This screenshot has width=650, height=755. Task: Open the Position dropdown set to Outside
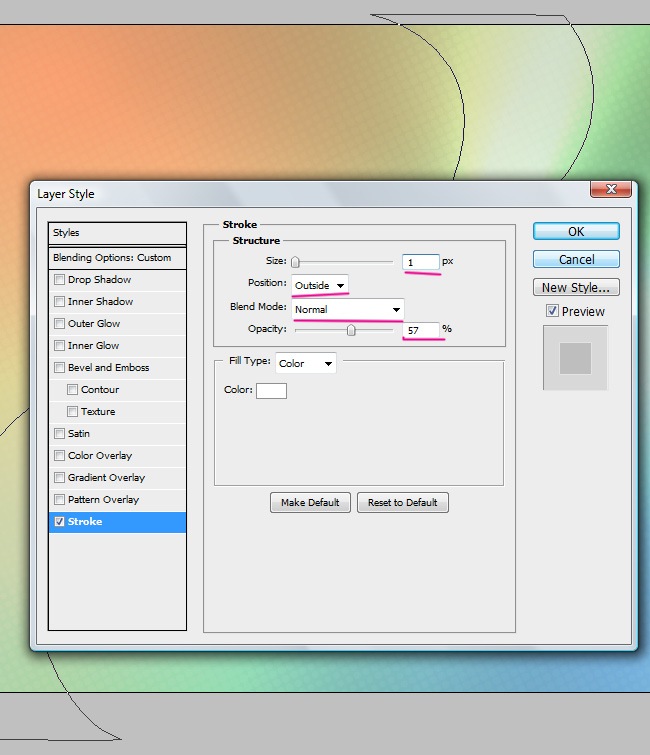pyautogui.click(x=320, y=286)
